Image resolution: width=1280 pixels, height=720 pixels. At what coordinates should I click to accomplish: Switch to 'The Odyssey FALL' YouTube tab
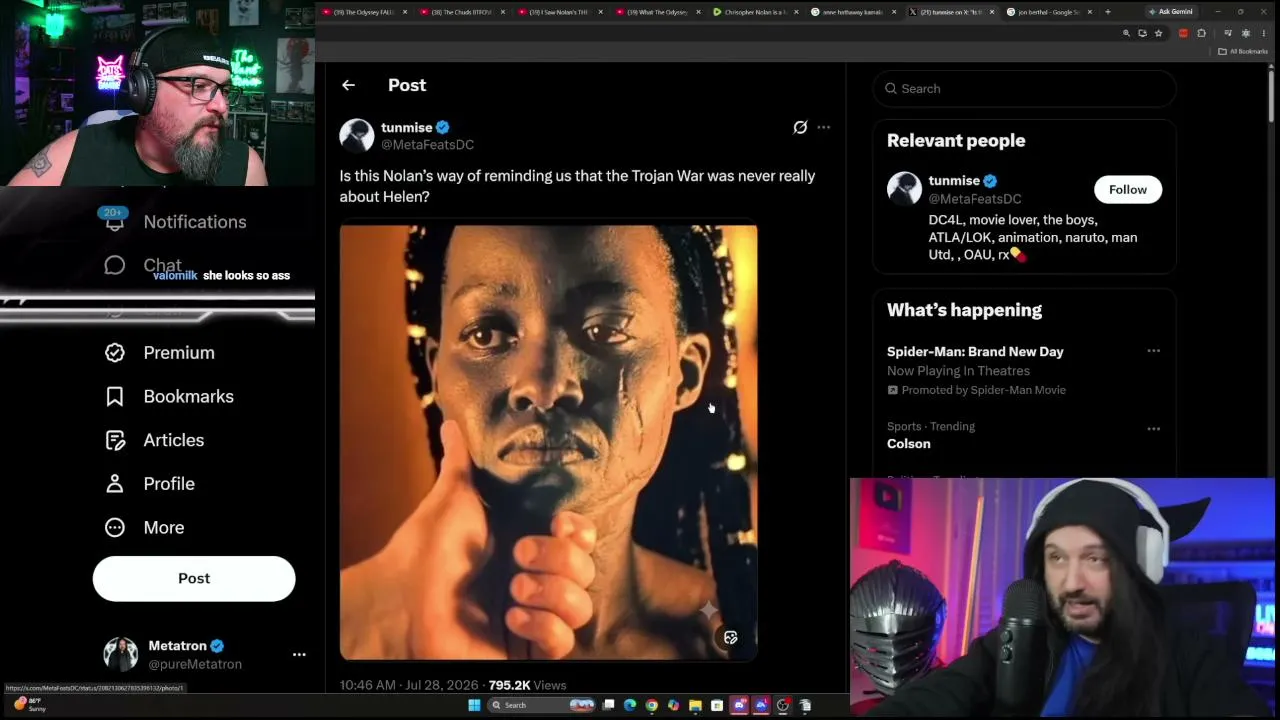(365, 12)
